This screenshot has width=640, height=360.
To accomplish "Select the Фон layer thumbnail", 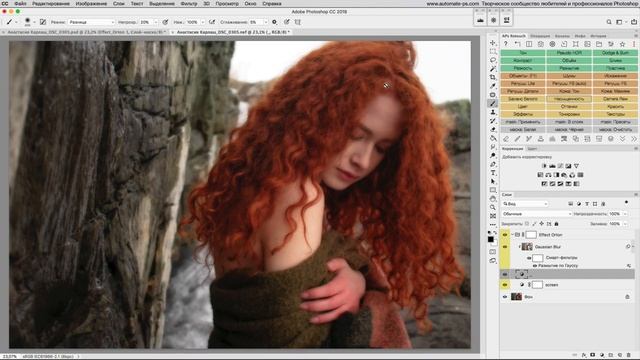I will [516, 297].
